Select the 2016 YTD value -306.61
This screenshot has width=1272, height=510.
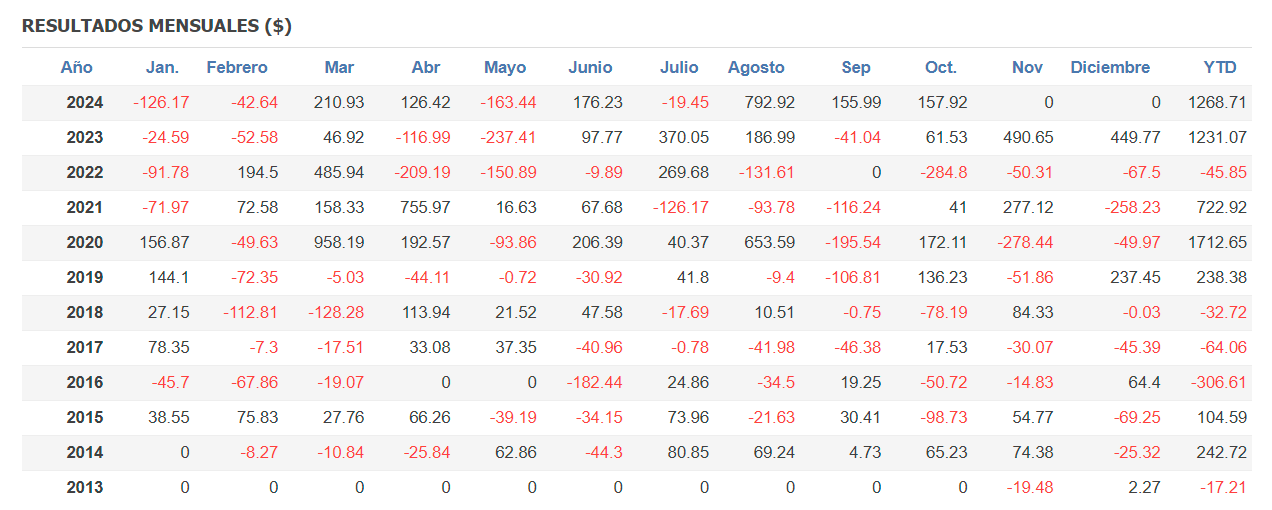1217,382
